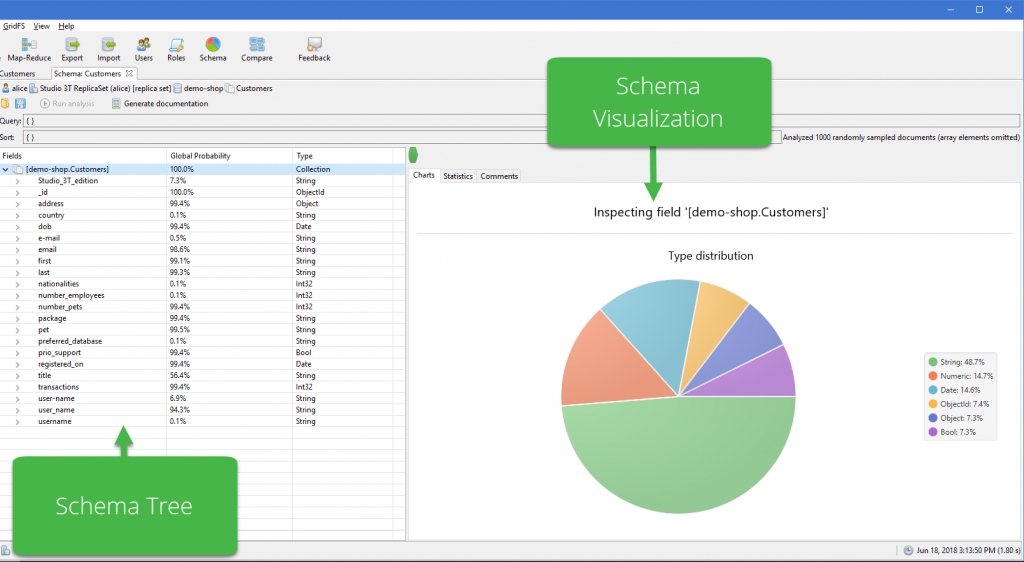Close the Schema: Customers tab
The width and height of the screenshot is (1024, 562).
pyautogui.click(x=129, y=73)
